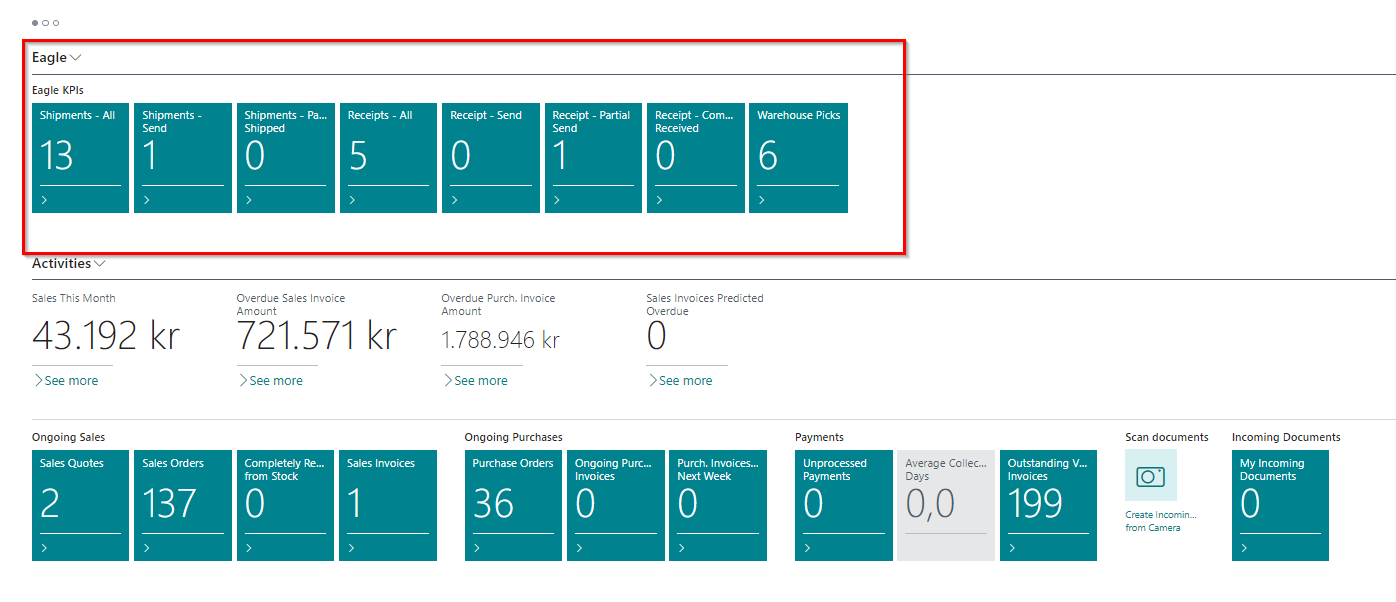Open the Average Collection Days tile

tap(946, 505)
